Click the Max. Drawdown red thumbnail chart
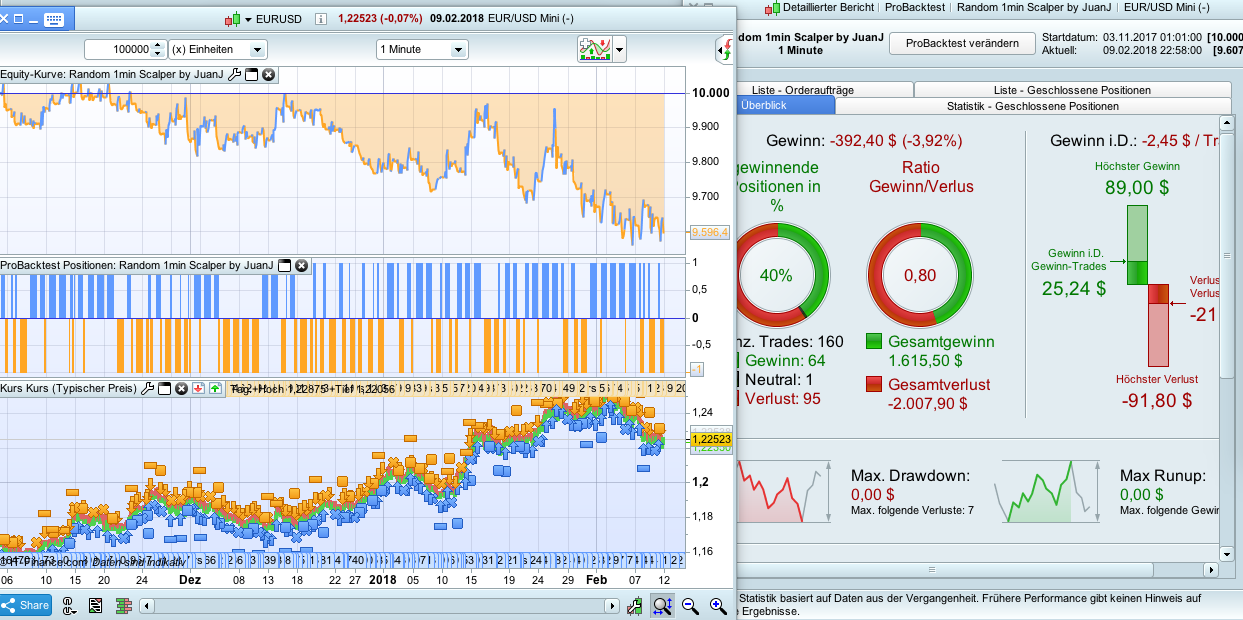 (x=782, y=491)
